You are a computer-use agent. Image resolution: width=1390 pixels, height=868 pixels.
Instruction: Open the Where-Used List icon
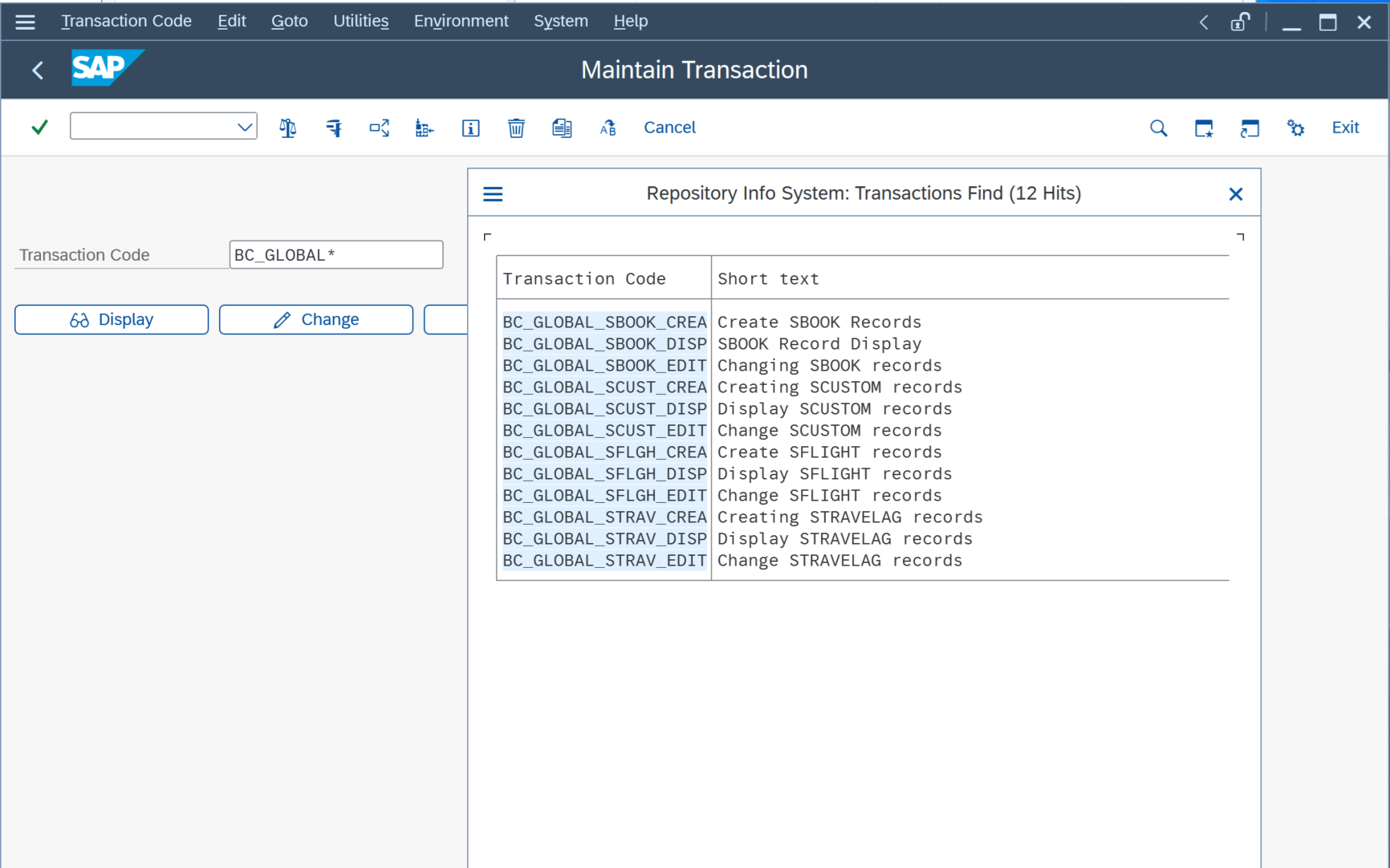[380, 128]
